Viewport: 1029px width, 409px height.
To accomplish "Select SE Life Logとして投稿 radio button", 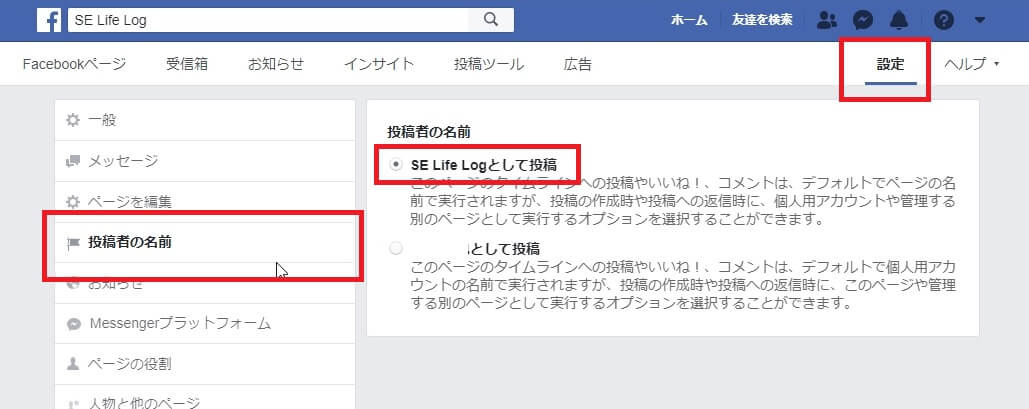I will pos(397,164).
